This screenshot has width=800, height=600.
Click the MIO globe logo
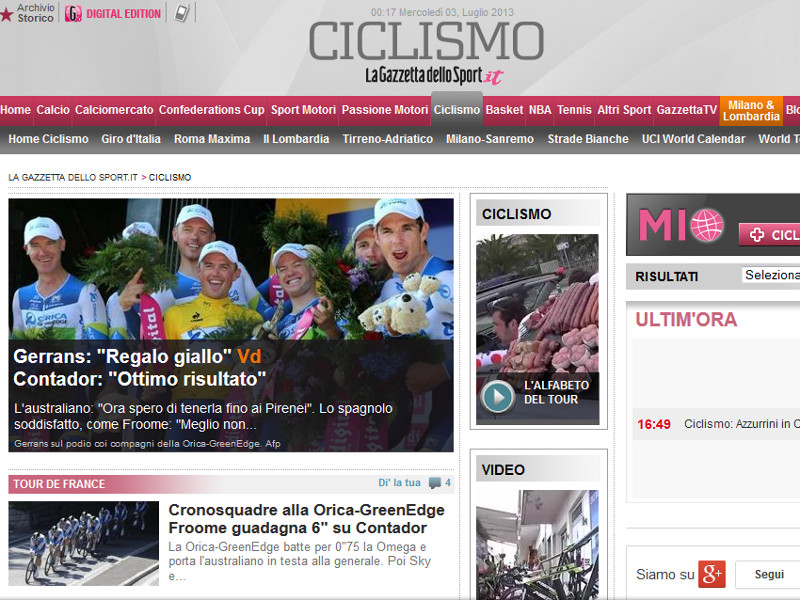click(707, 225)
